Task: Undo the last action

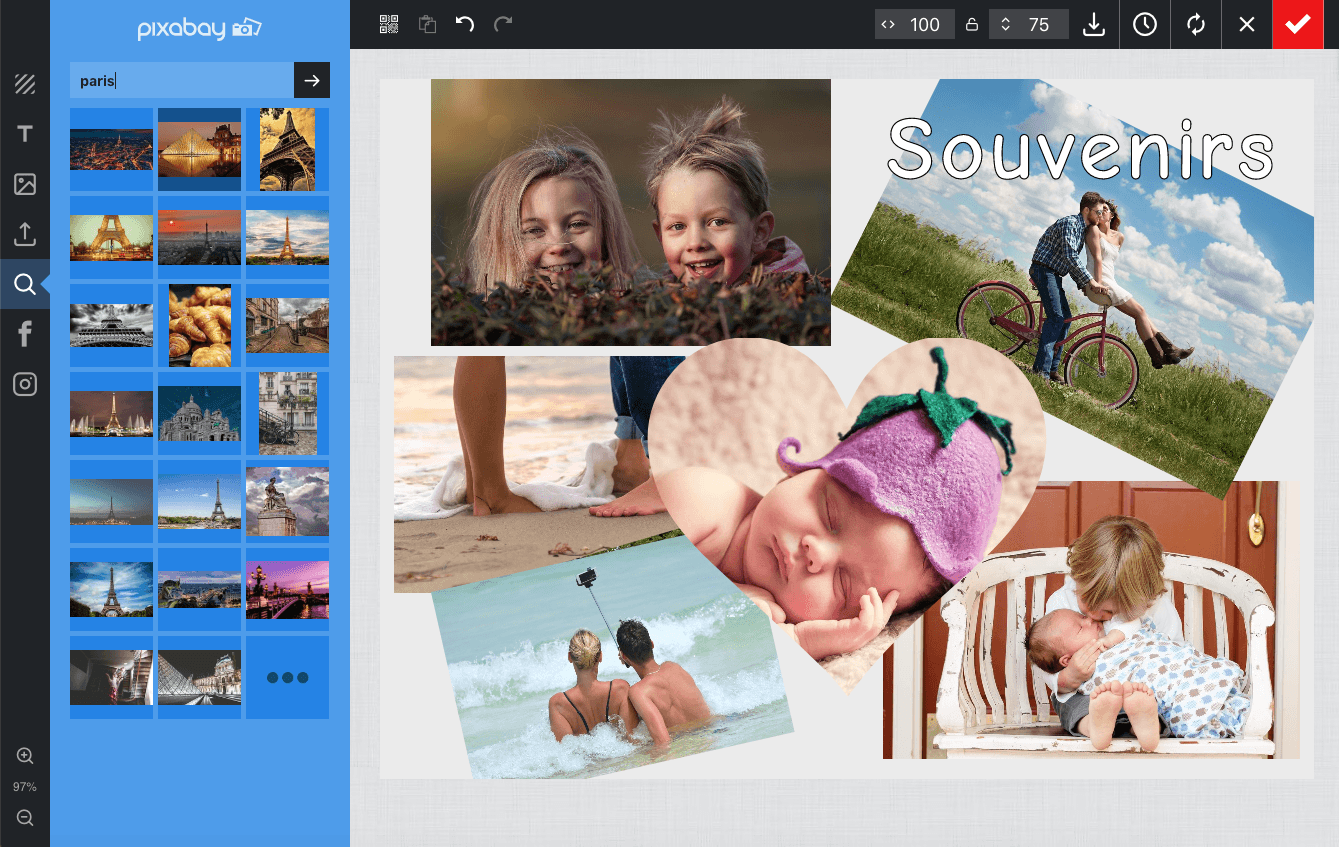Action: [x=465, y=25]
